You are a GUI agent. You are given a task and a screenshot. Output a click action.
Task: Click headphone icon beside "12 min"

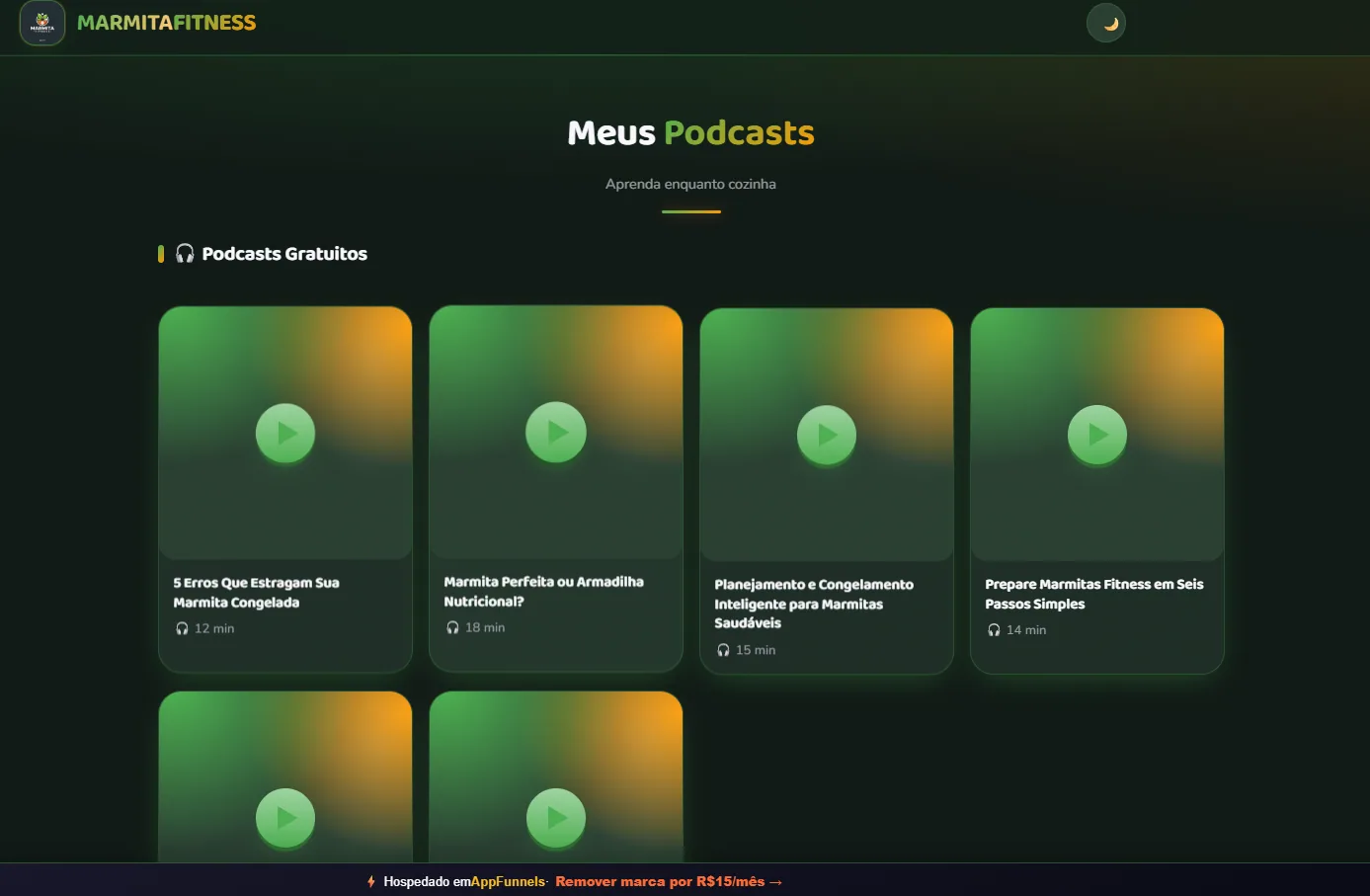(182, 628)
